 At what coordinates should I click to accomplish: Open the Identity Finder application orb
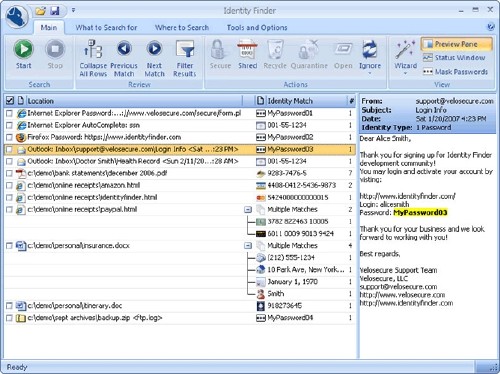coord(16,17)
